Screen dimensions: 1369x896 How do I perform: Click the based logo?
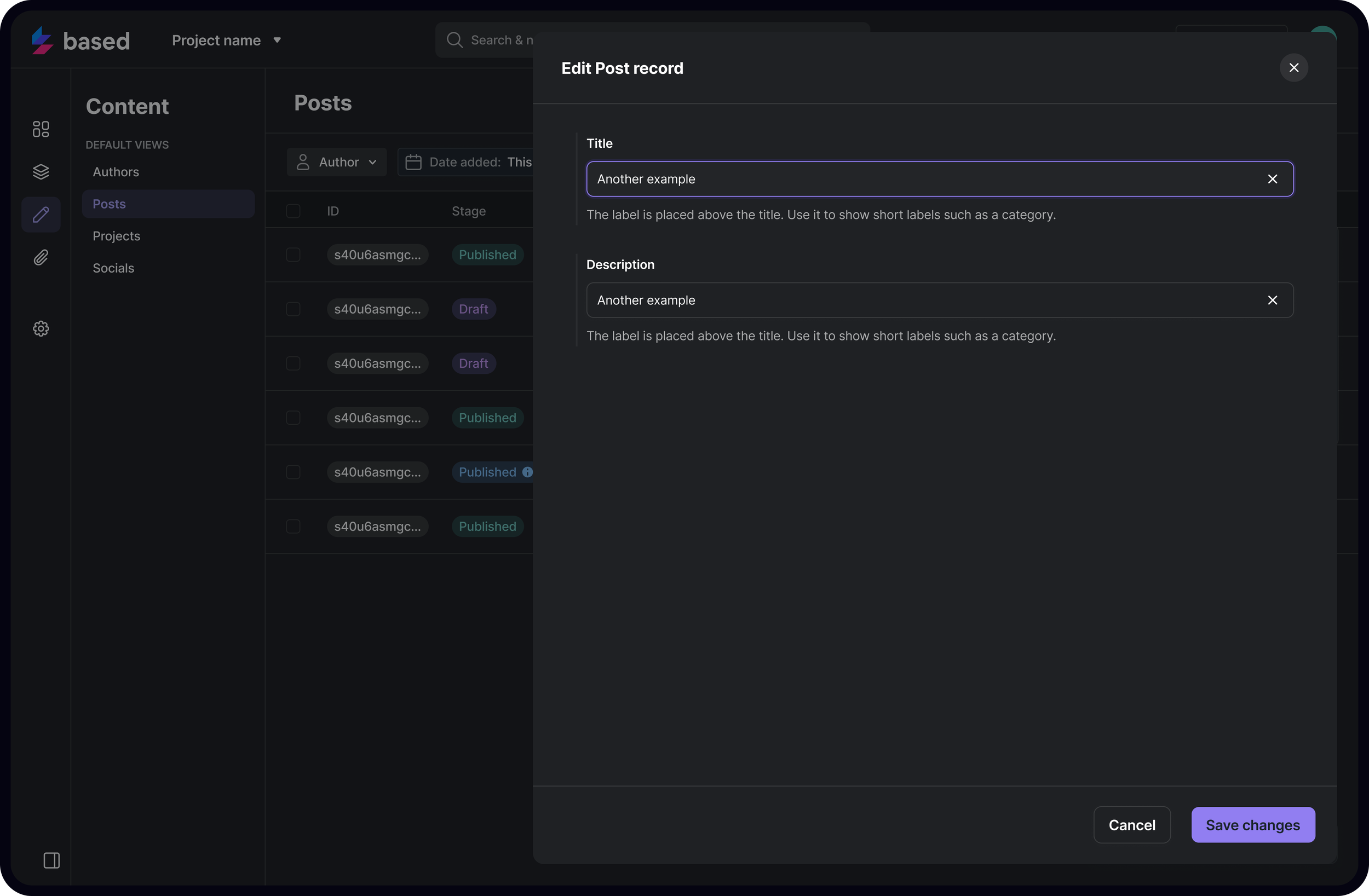pyautogui.click(x=81, y=41)
